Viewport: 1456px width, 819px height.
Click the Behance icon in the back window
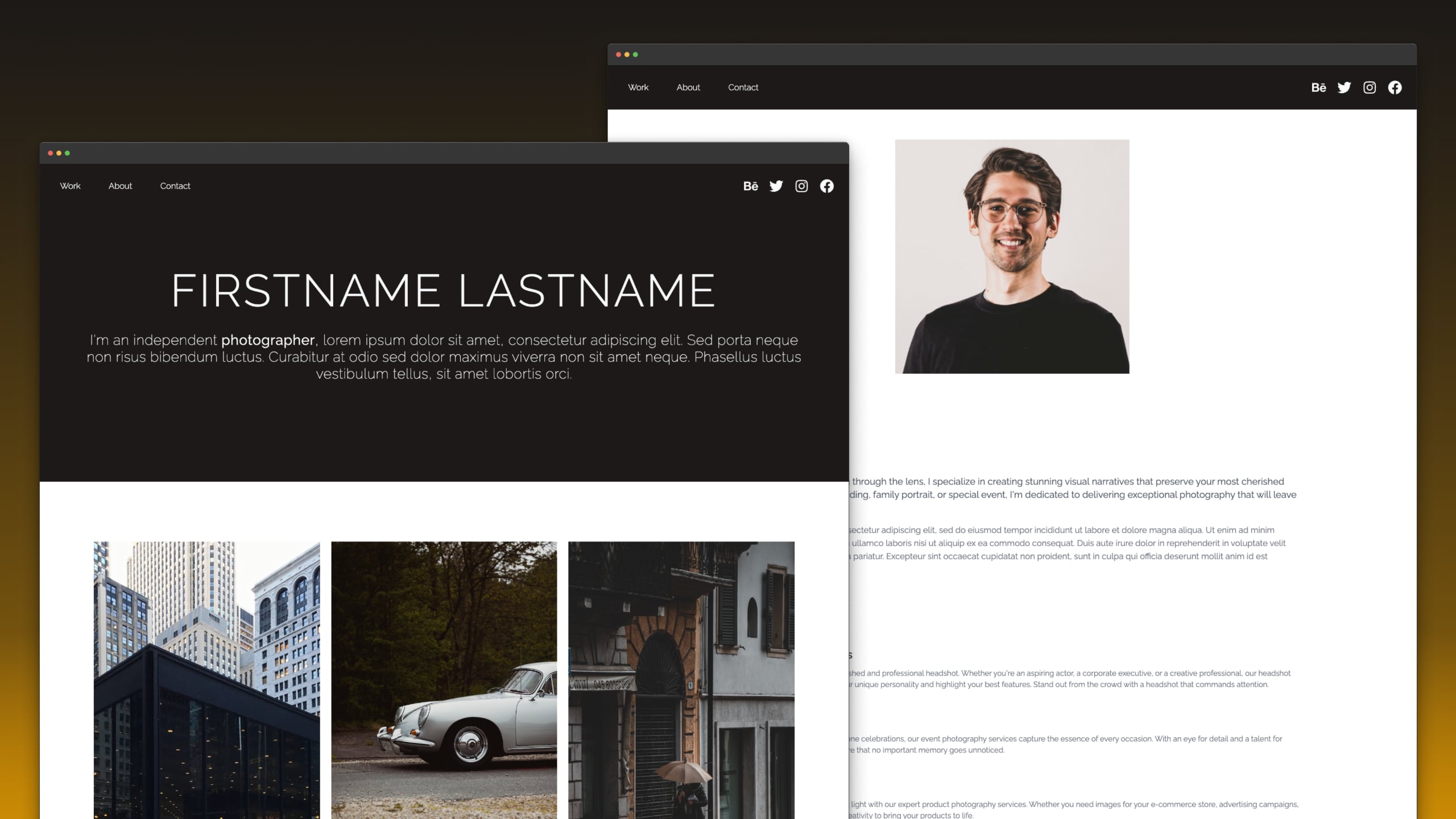click(1318, 88)
